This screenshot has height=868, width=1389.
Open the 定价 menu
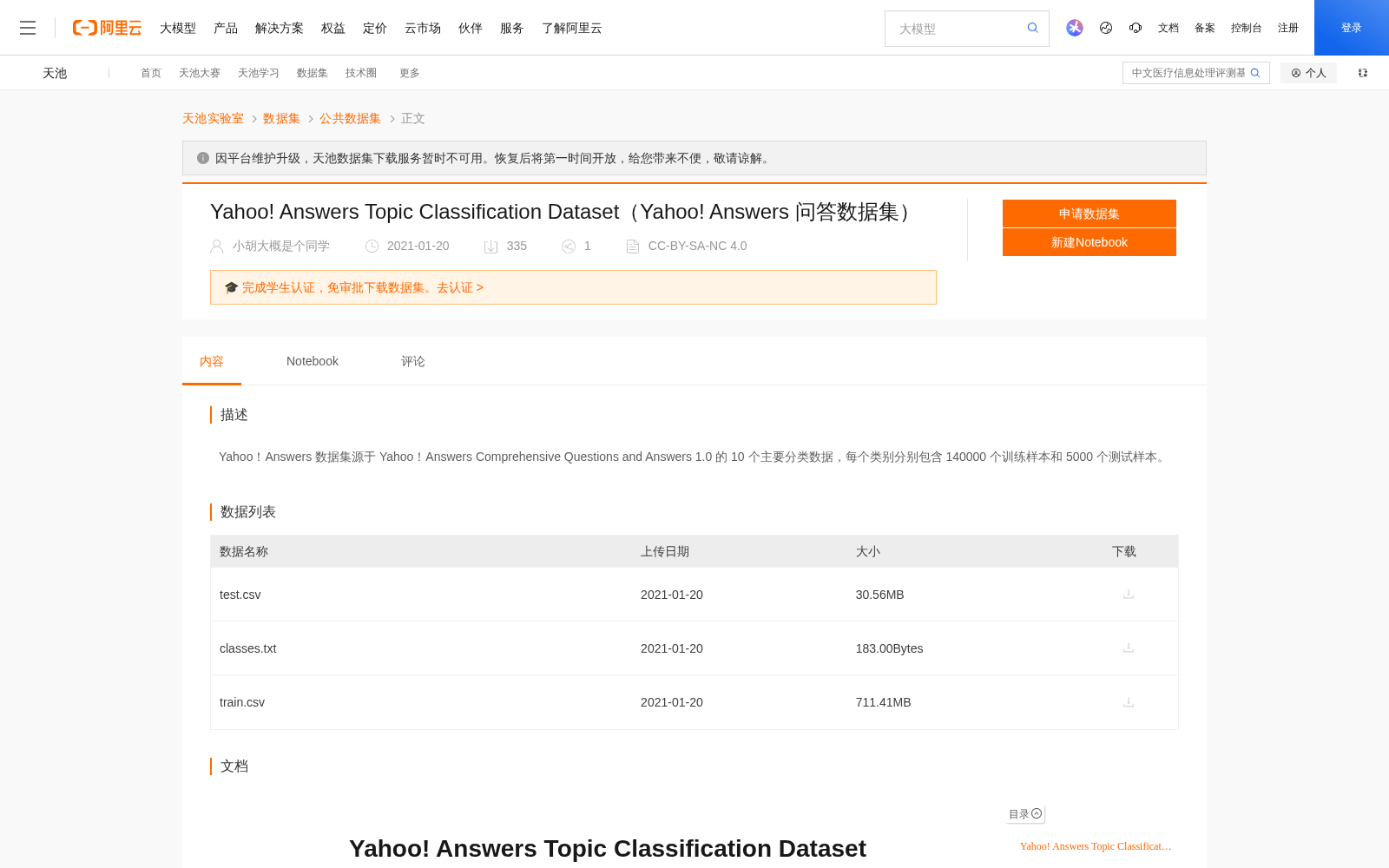375,28
